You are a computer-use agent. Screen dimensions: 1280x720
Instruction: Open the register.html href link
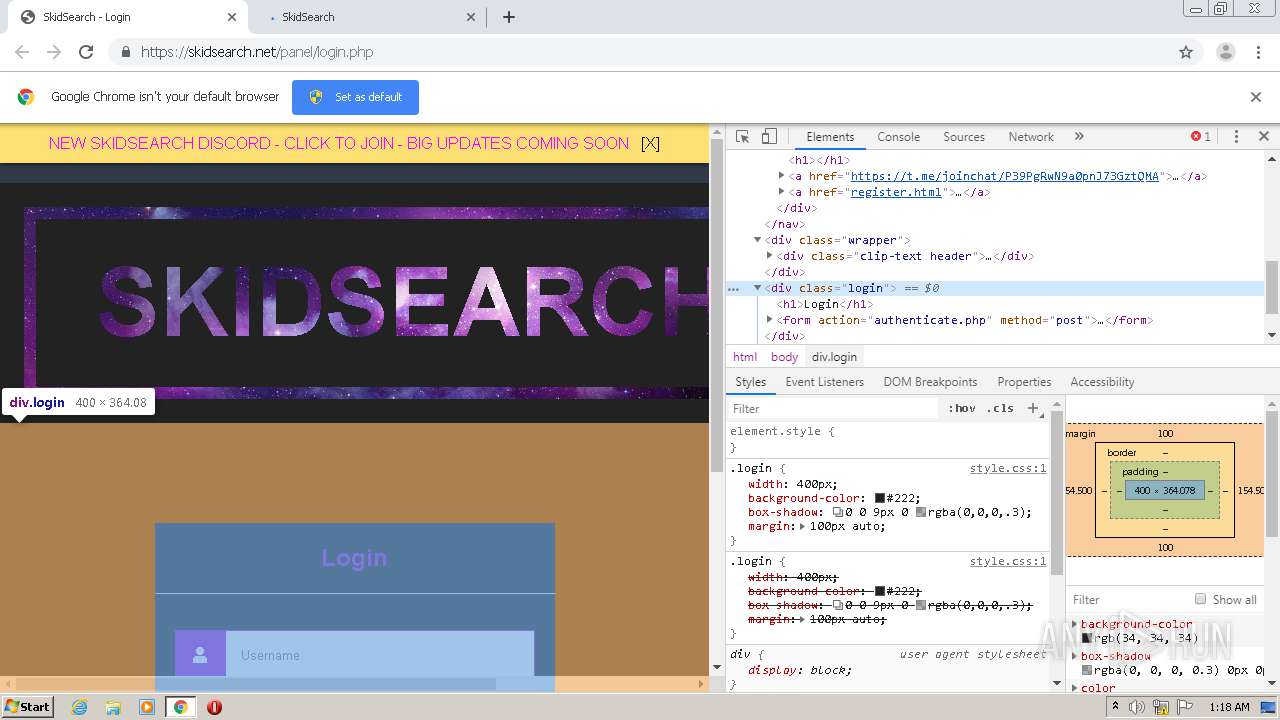[x=896, y=192]
